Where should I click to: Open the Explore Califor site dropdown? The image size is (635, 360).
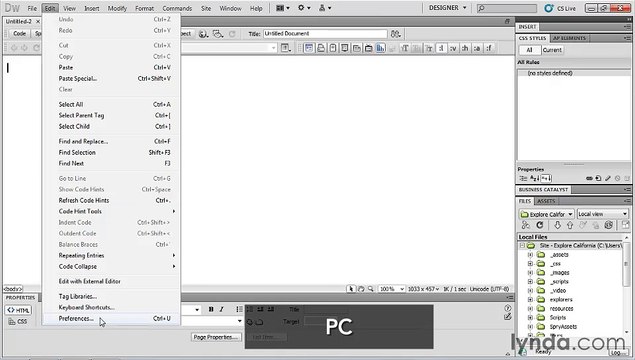(547, 214)
